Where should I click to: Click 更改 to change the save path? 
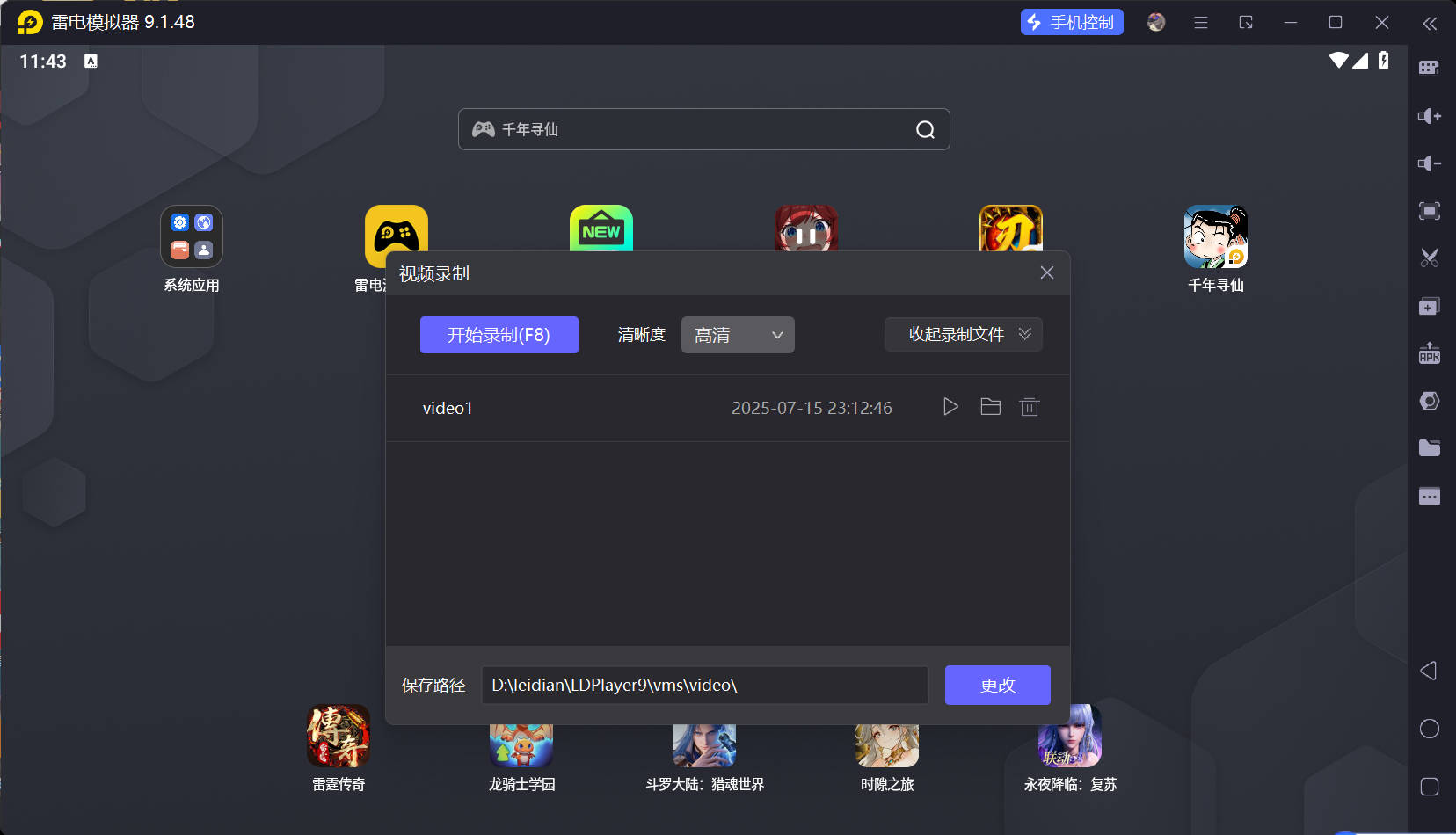pyautogui.click(x=998, y=685)
